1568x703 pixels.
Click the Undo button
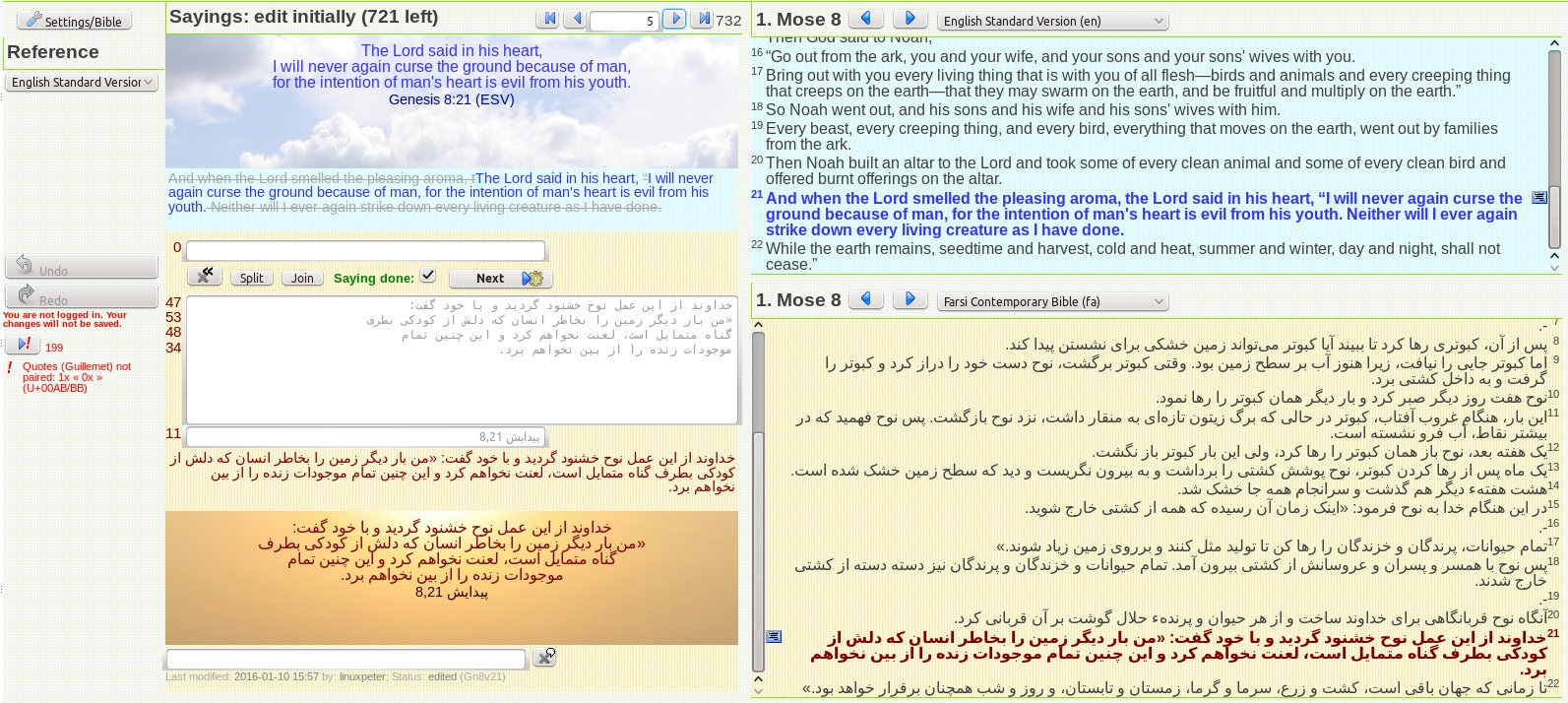tap(82, 267)
